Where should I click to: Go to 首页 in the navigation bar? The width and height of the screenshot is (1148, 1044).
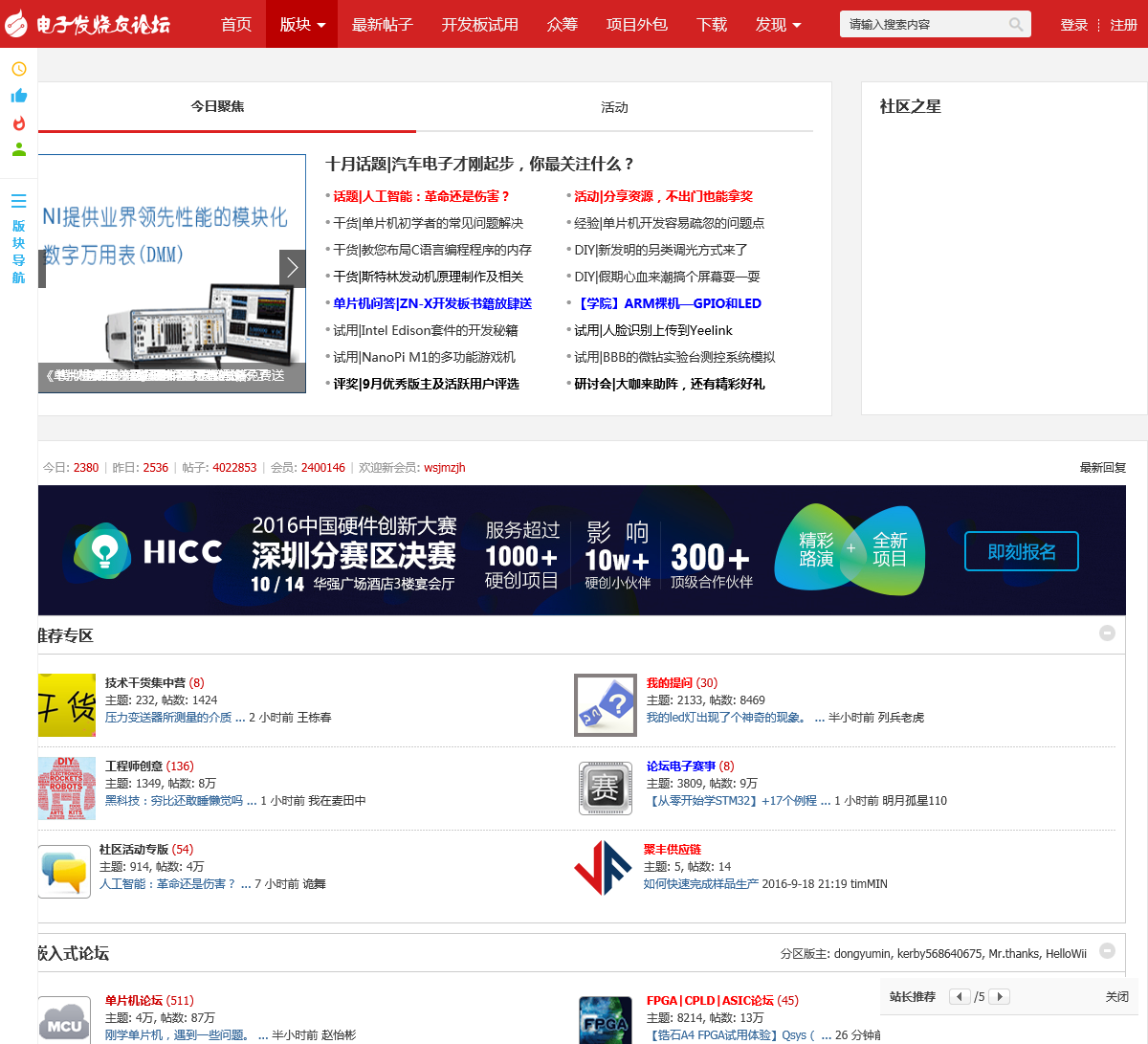pyautogui.click(x=236, y=24)
